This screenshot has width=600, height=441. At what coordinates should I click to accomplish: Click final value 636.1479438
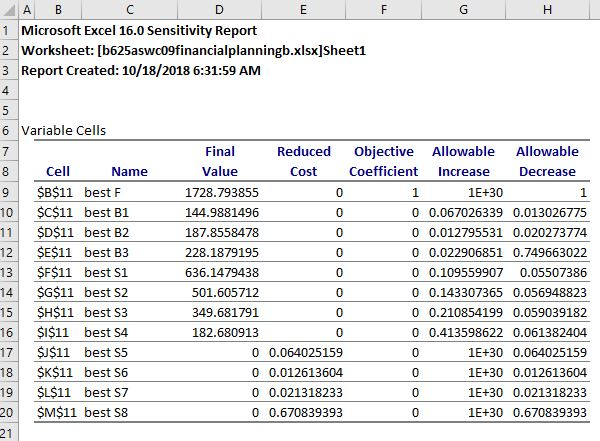(x=222, y=273)
